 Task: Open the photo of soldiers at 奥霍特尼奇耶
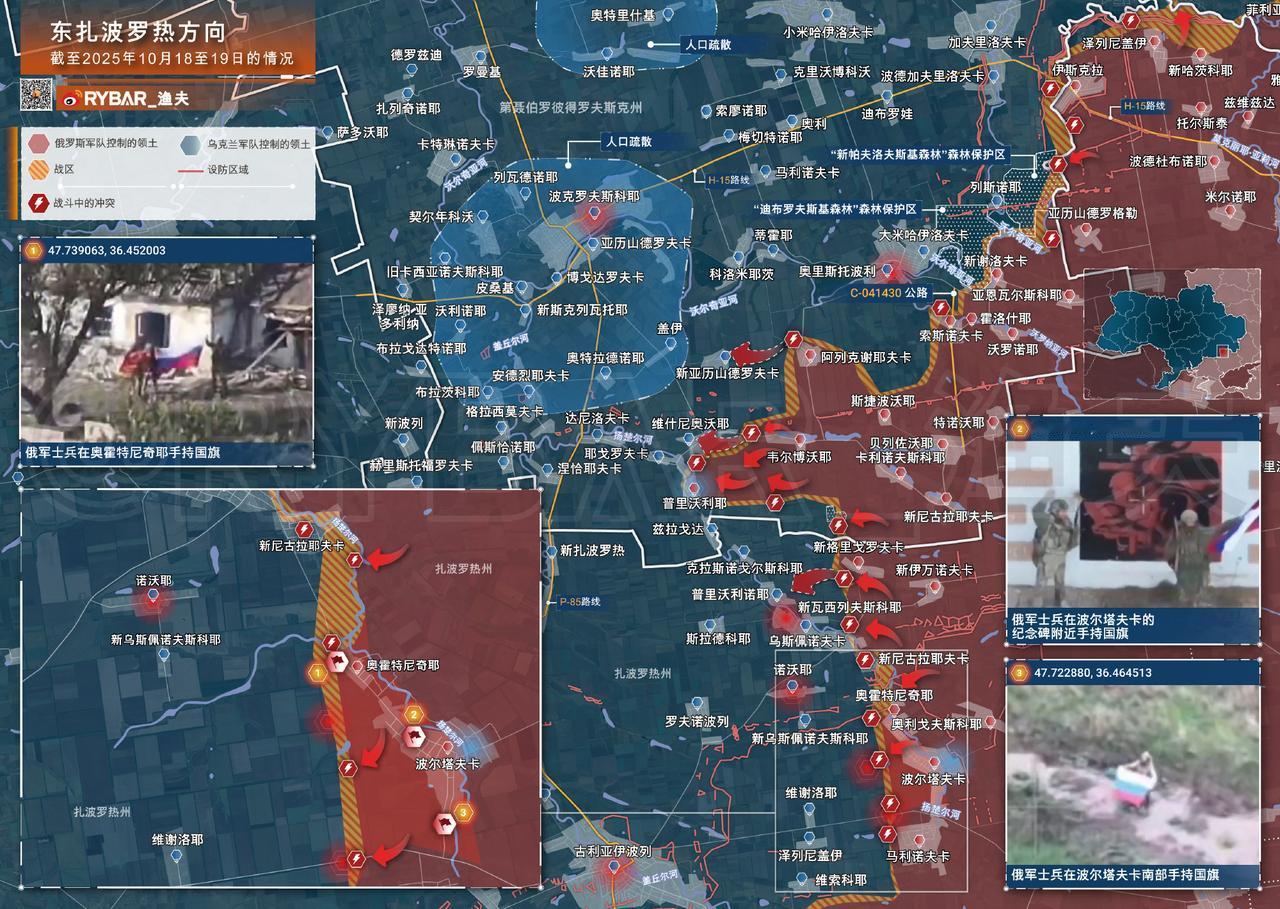coord(166,352)
